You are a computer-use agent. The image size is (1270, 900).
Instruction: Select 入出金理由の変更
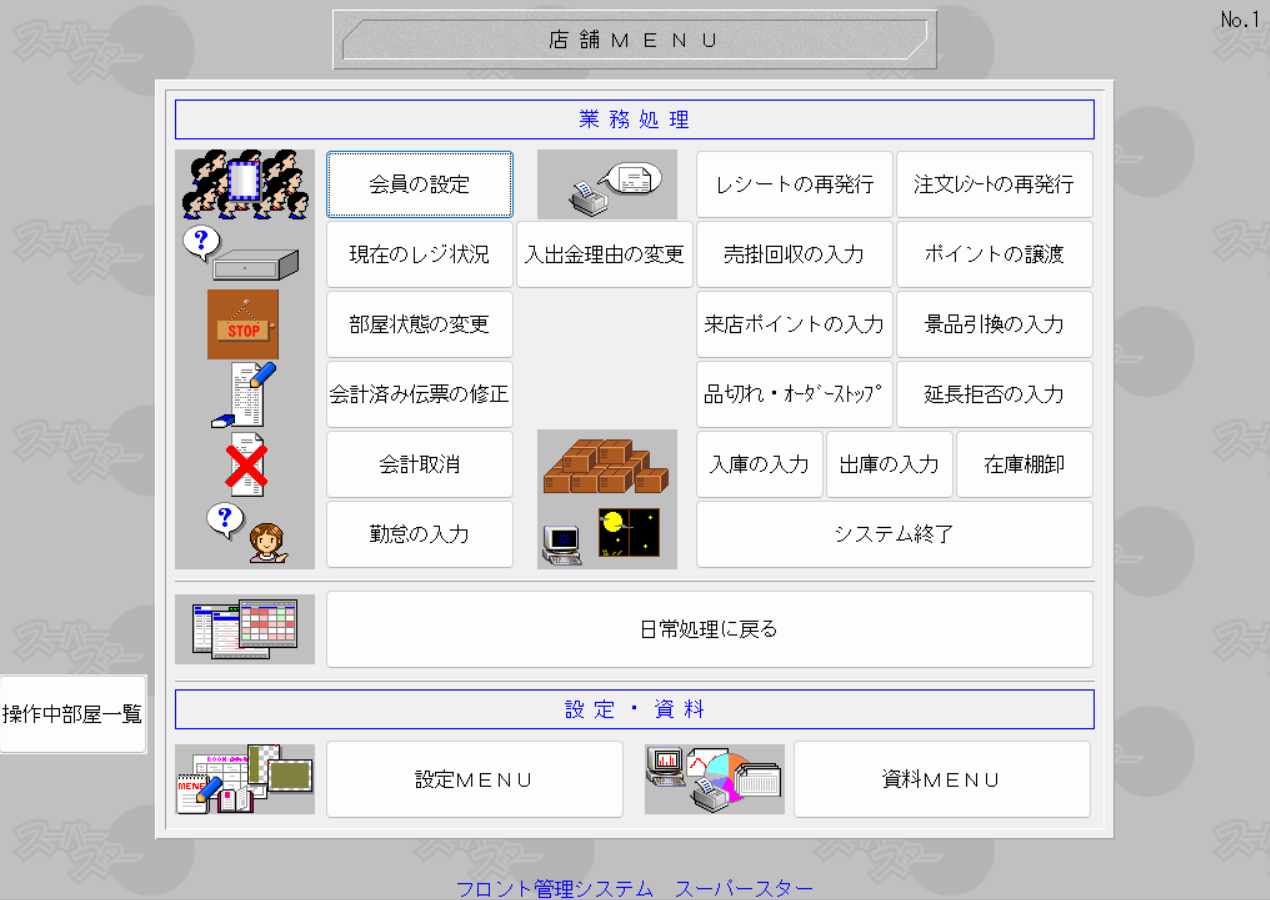point(605,254)
